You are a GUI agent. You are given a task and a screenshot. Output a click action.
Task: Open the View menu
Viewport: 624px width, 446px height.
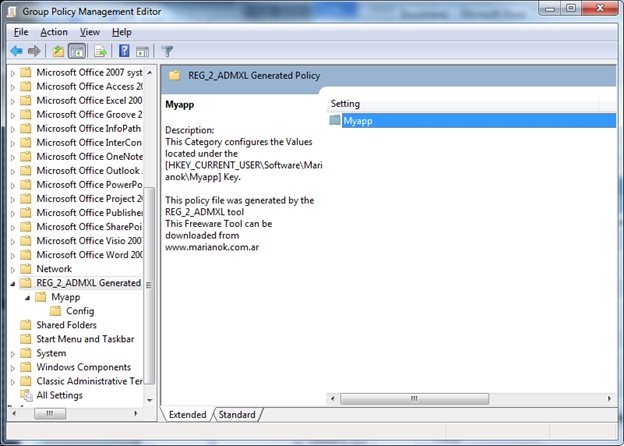coord(90,32)
